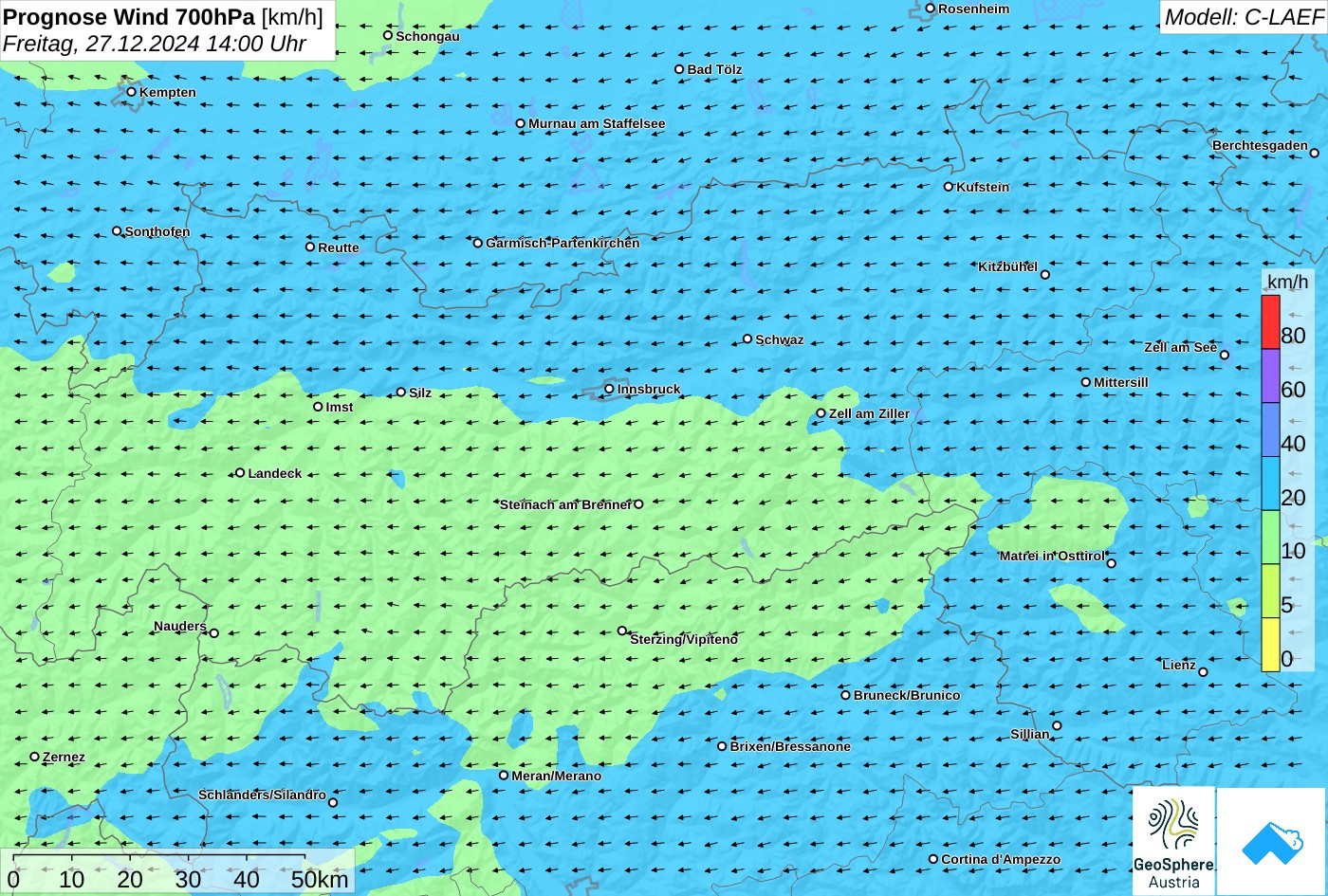Pick the yellow 0–5 km/h legend swatch
Viewport: 1328px width, 896px height.
tap(1270, 645)
